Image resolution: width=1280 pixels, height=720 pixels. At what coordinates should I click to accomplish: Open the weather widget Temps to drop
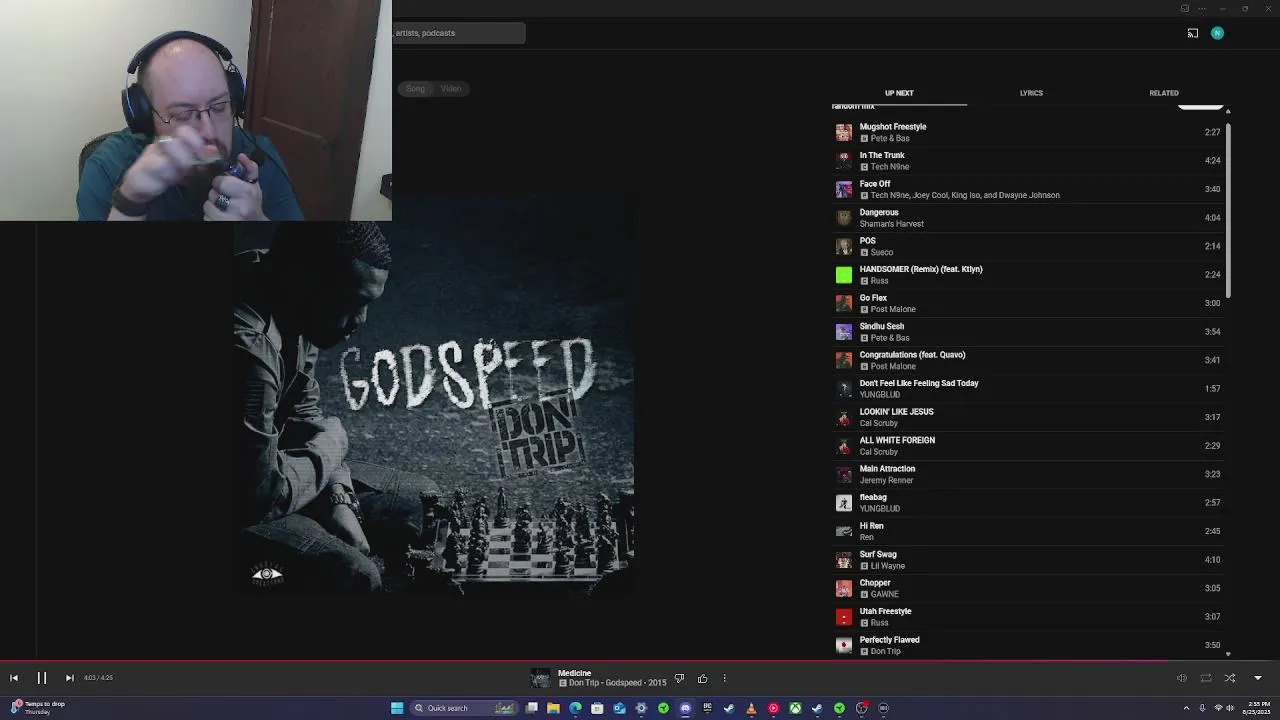pos(38,708)
